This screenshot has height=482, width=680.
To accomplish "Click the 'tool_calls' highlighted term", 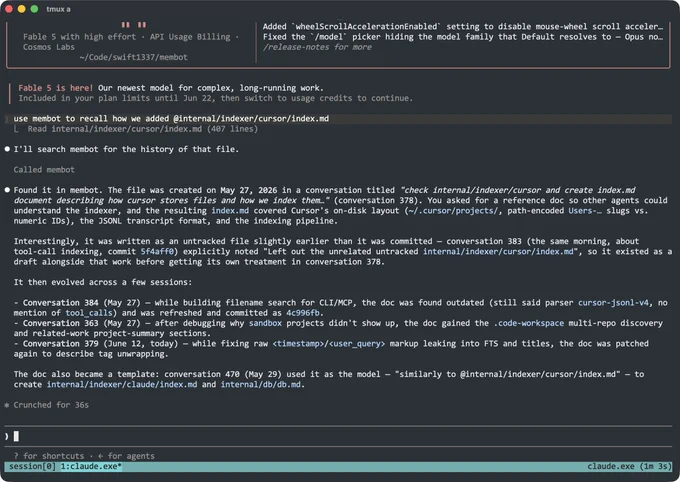I will click(89, 313).
